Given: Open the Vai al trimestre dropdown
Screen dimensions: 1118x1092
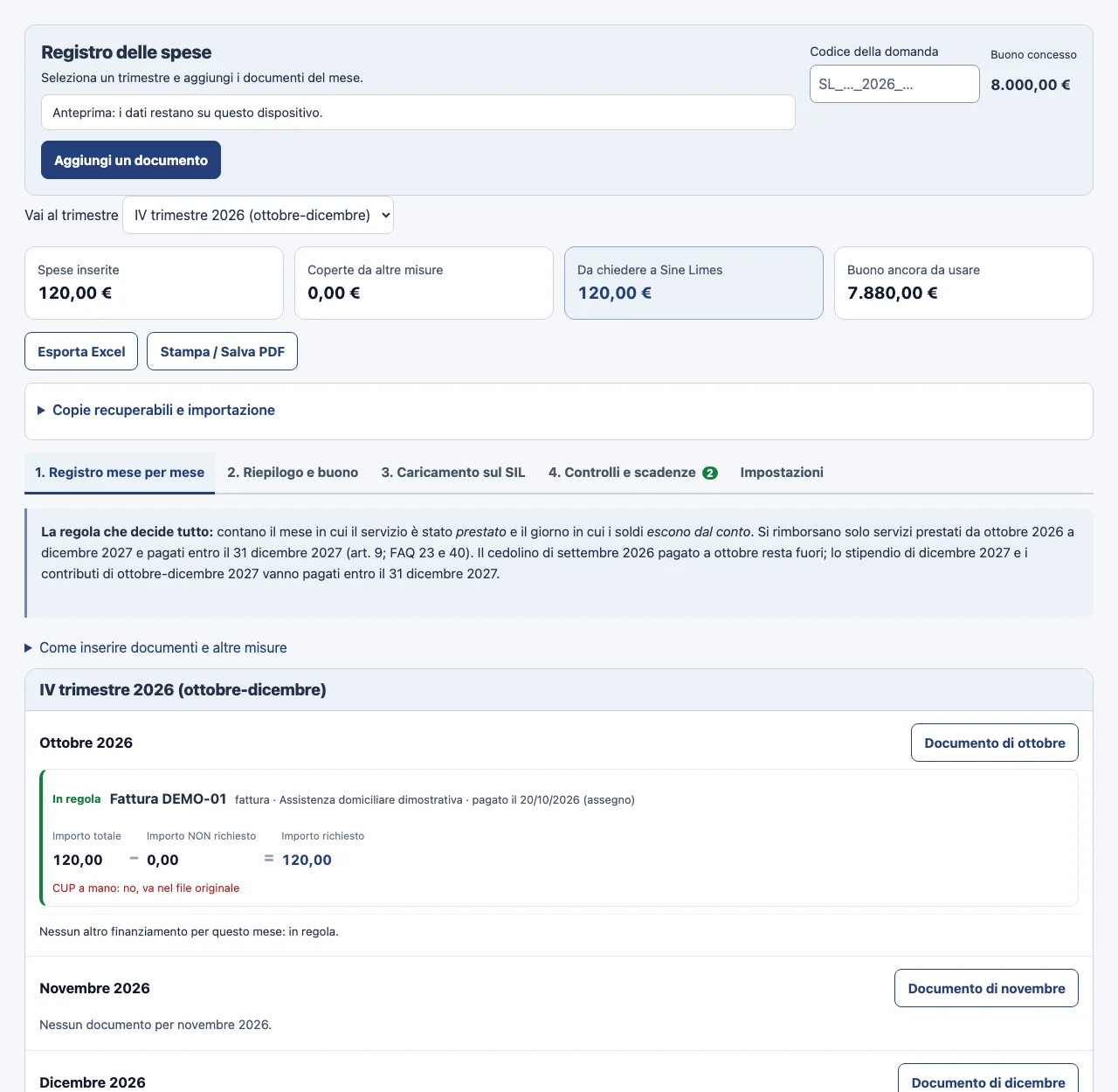Looking at the screenshot, I should (x=258, y=215).
